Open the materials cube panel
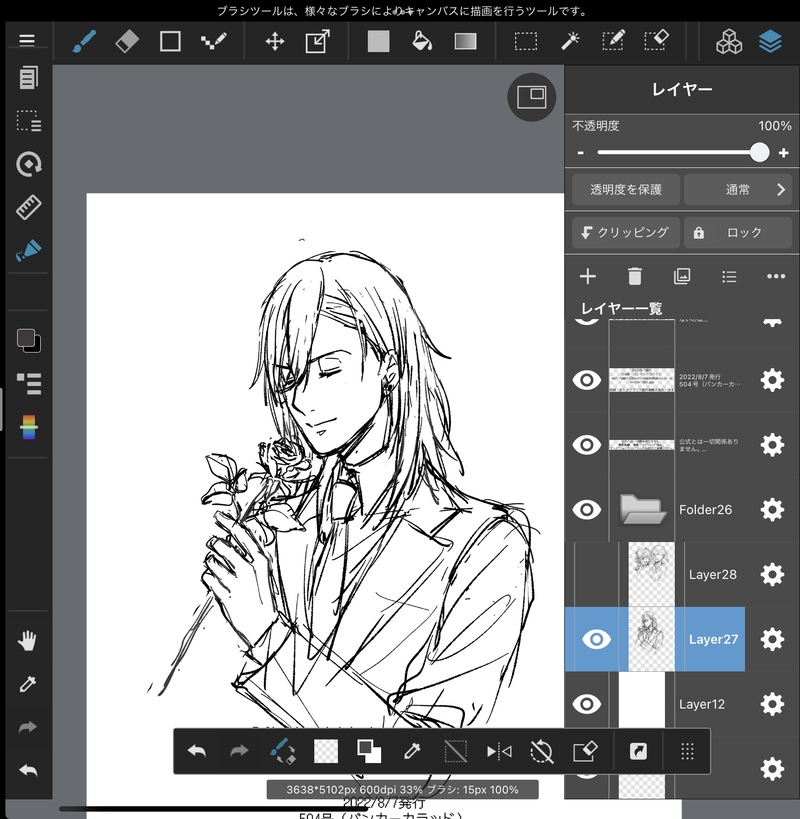This screenshot has width=800, height=819. [729, 41]
